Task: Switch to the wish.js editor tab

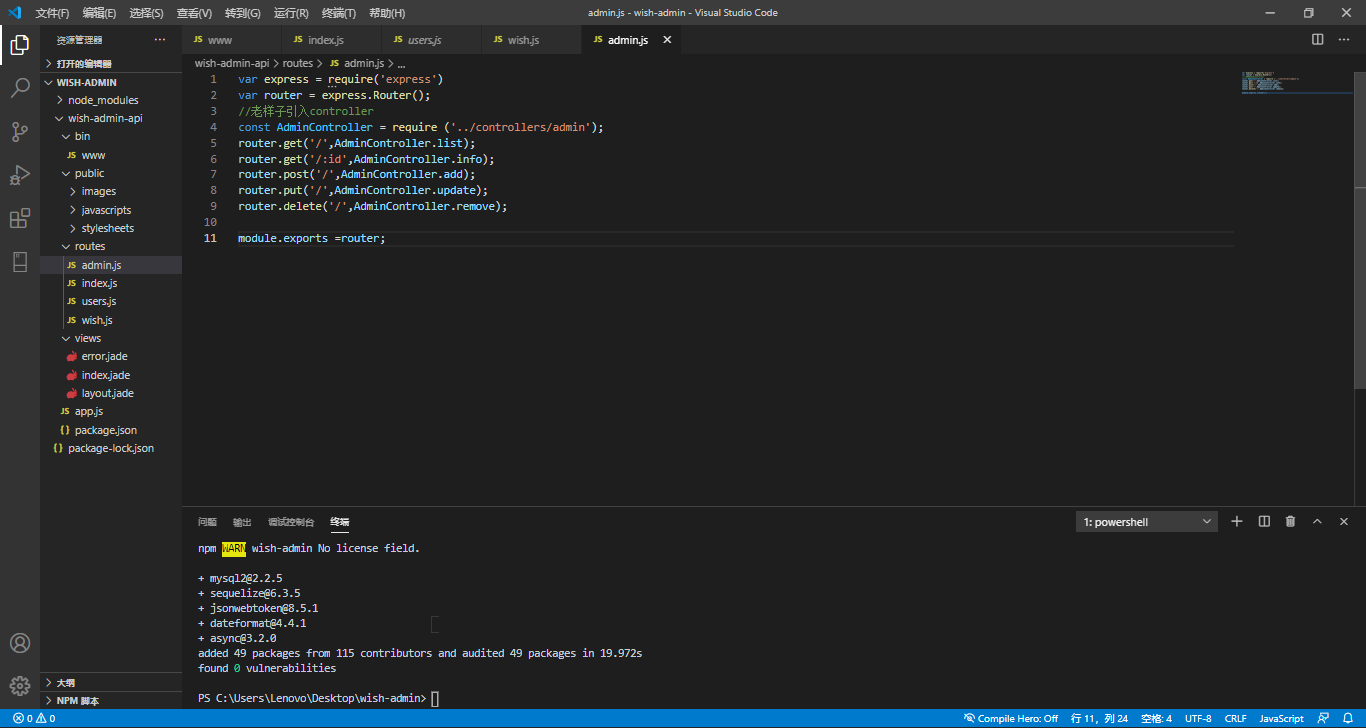Action: 532,40
